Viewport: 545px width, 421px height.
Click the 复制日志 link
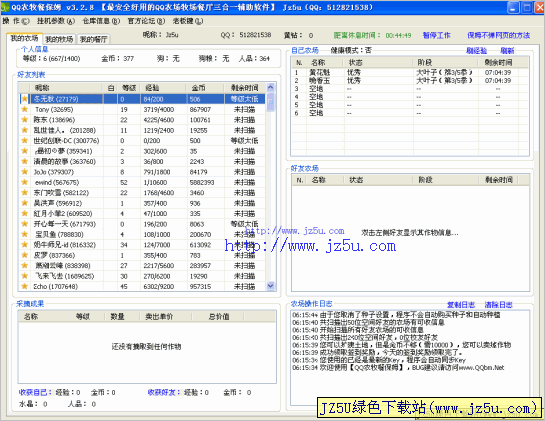461,305
